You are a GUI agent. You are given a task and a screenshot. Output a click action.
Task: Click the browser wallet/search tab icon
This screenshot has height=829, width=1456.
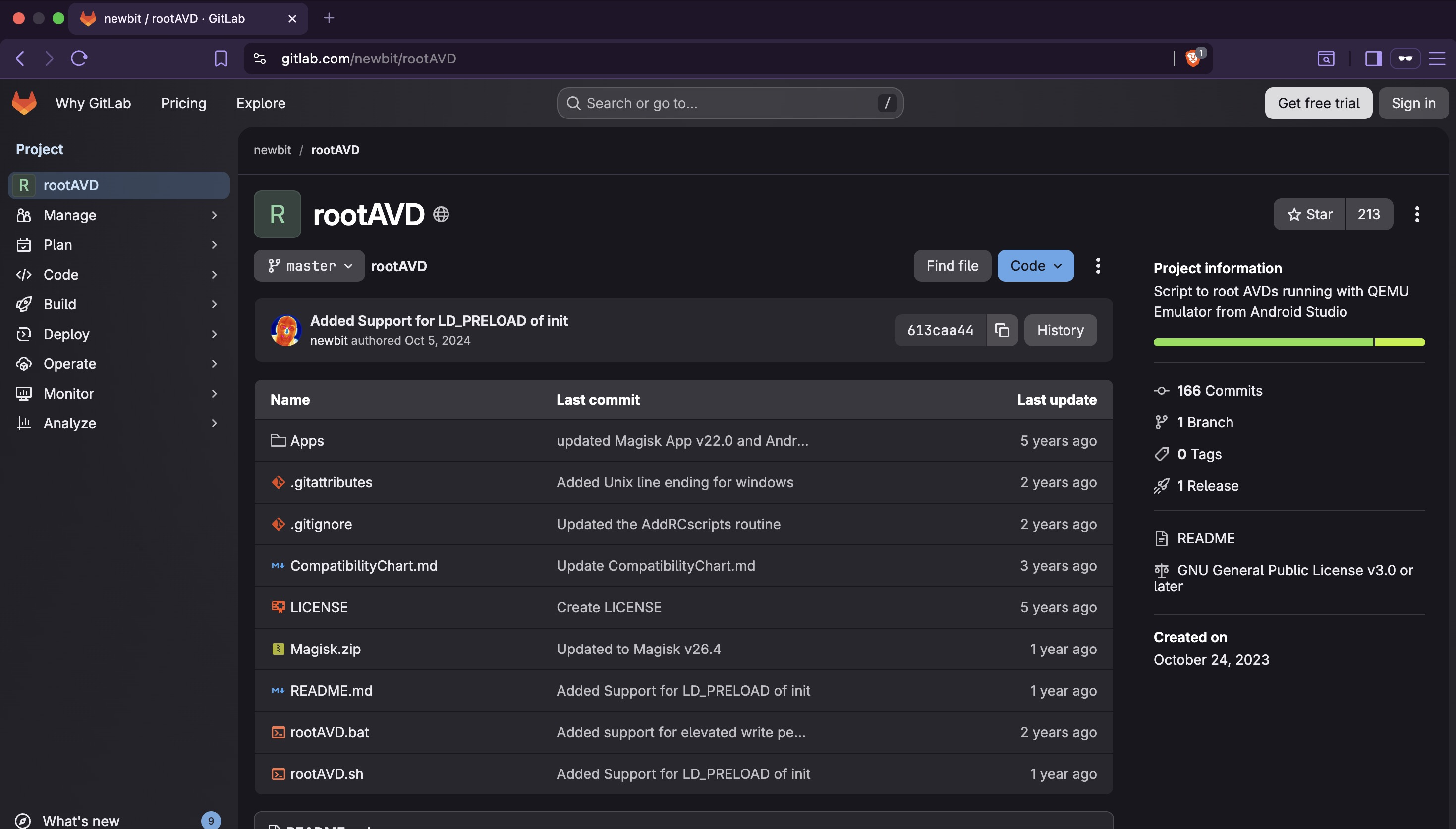[x=1326, y=58]
